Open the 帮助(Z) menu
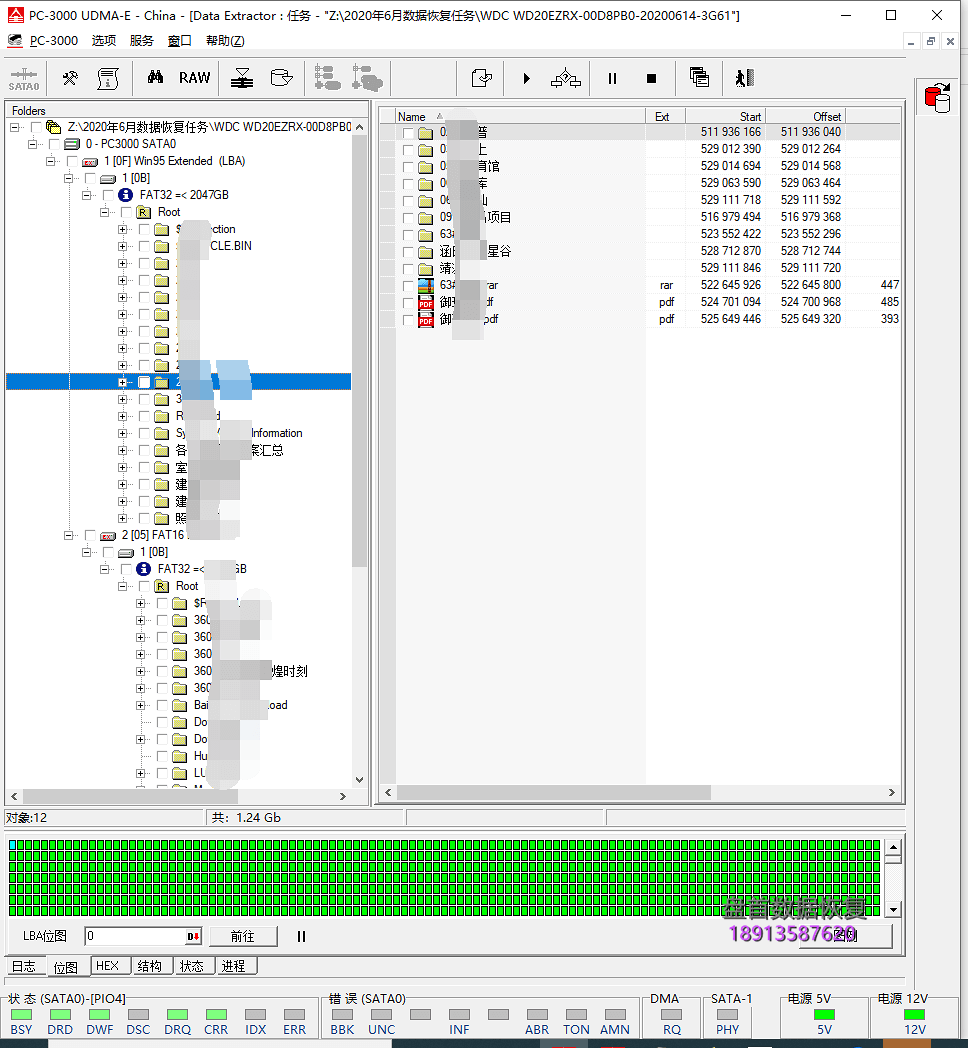Screen dimensions: 968x1048 (x=225, y=41)
